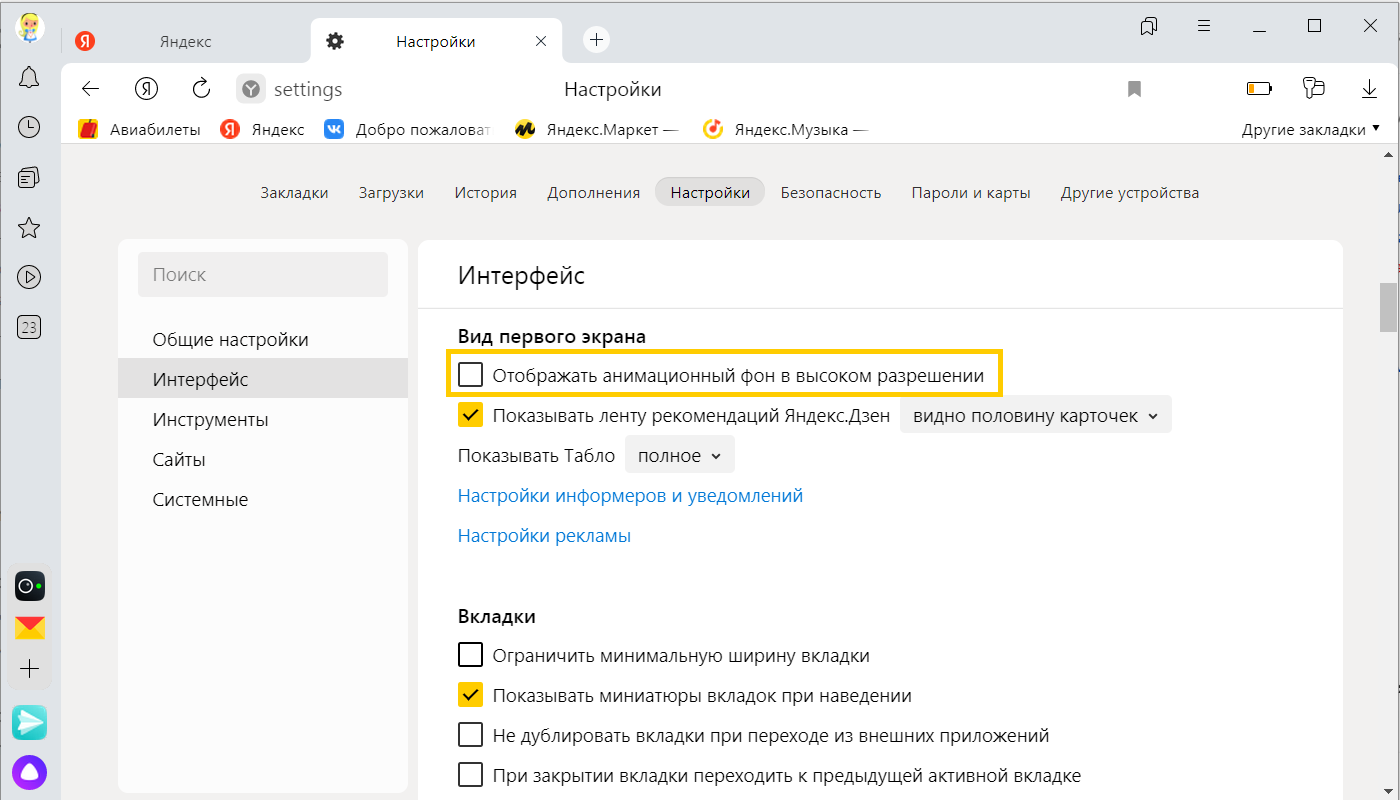Launch Alice assistant purple icon
Viewport: 1400px width, 800px height.
[30, 772]
